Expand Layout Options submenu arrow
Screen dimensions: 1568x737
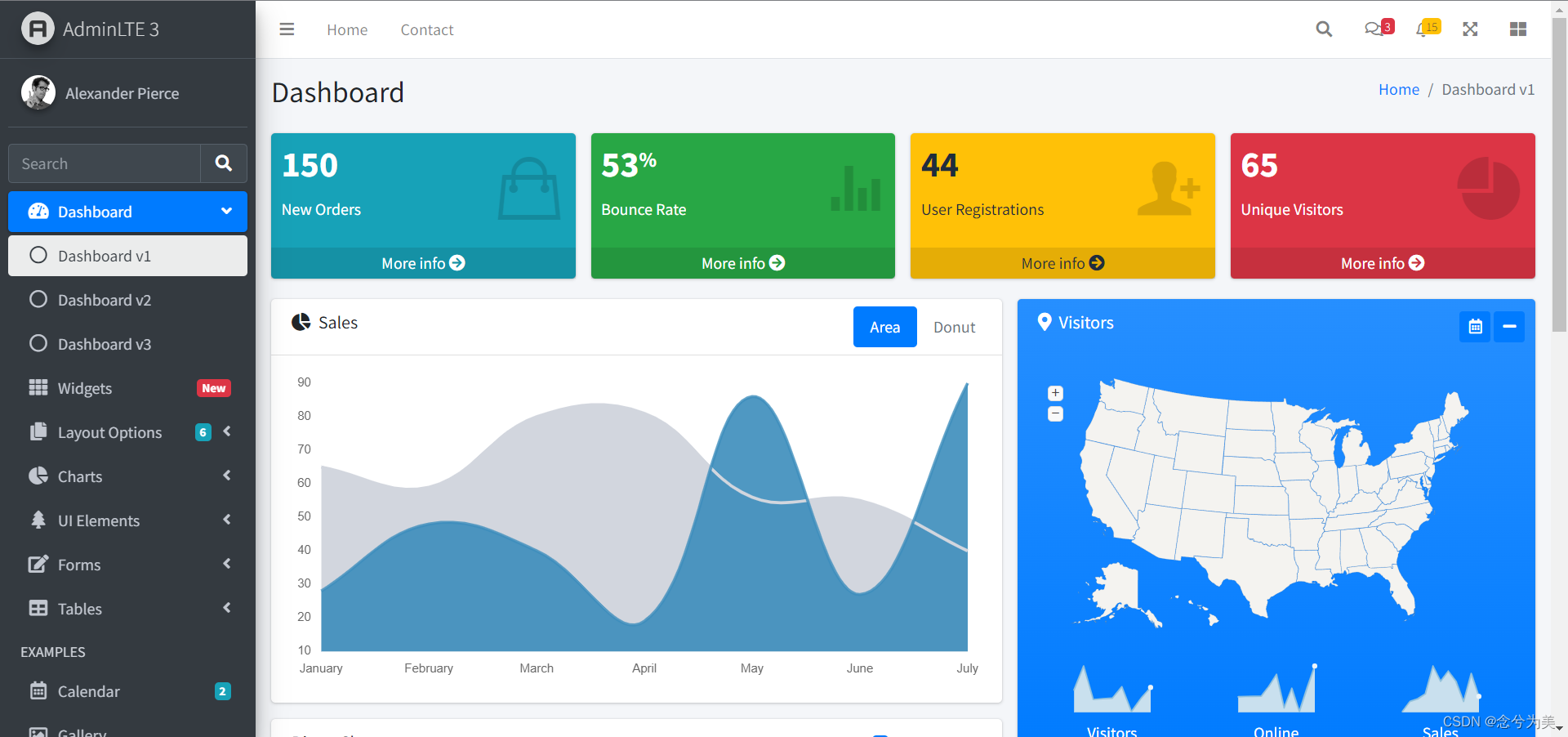227,431
